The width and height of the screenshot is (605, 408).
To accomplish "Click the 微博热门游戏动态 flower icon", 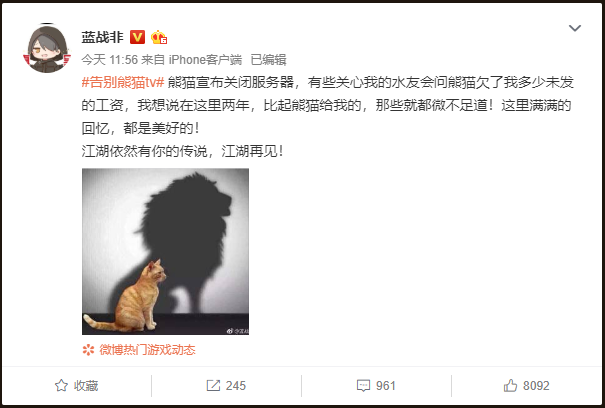I will click(88, 350).
